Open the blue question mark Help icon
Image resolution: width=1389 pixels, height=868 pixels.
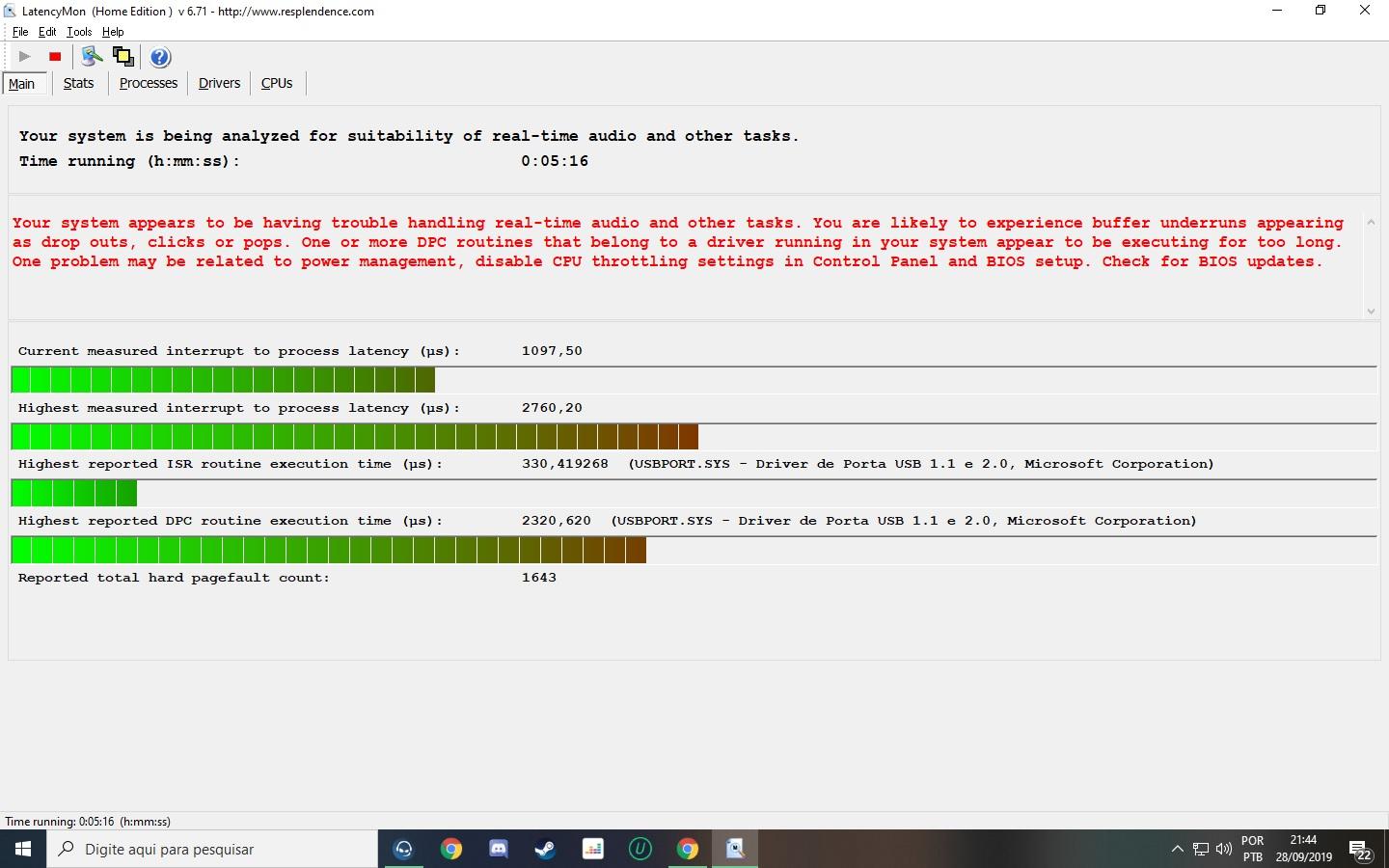(x=160, y=57)
